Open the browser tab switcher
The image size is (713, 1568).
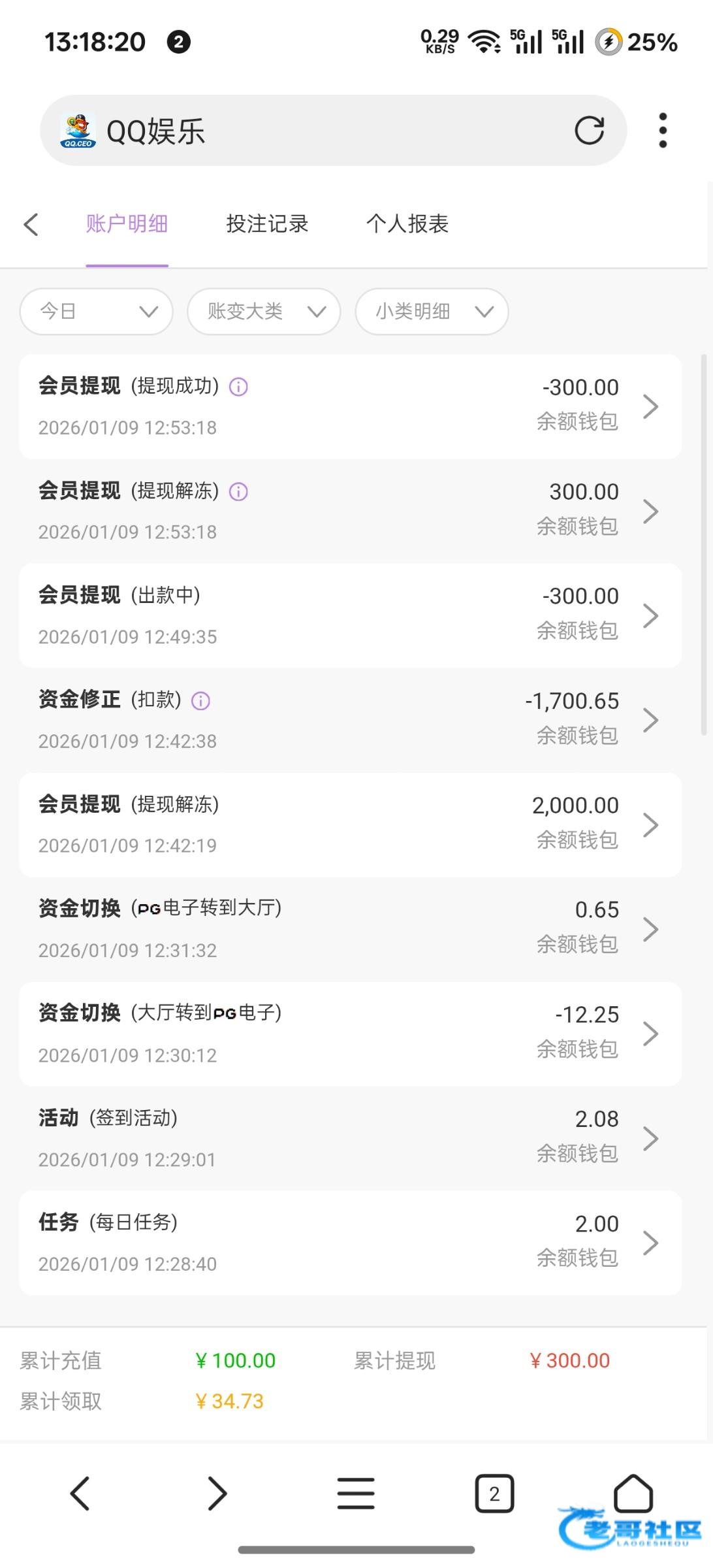pyautogui.click(x=494, y=1494)
